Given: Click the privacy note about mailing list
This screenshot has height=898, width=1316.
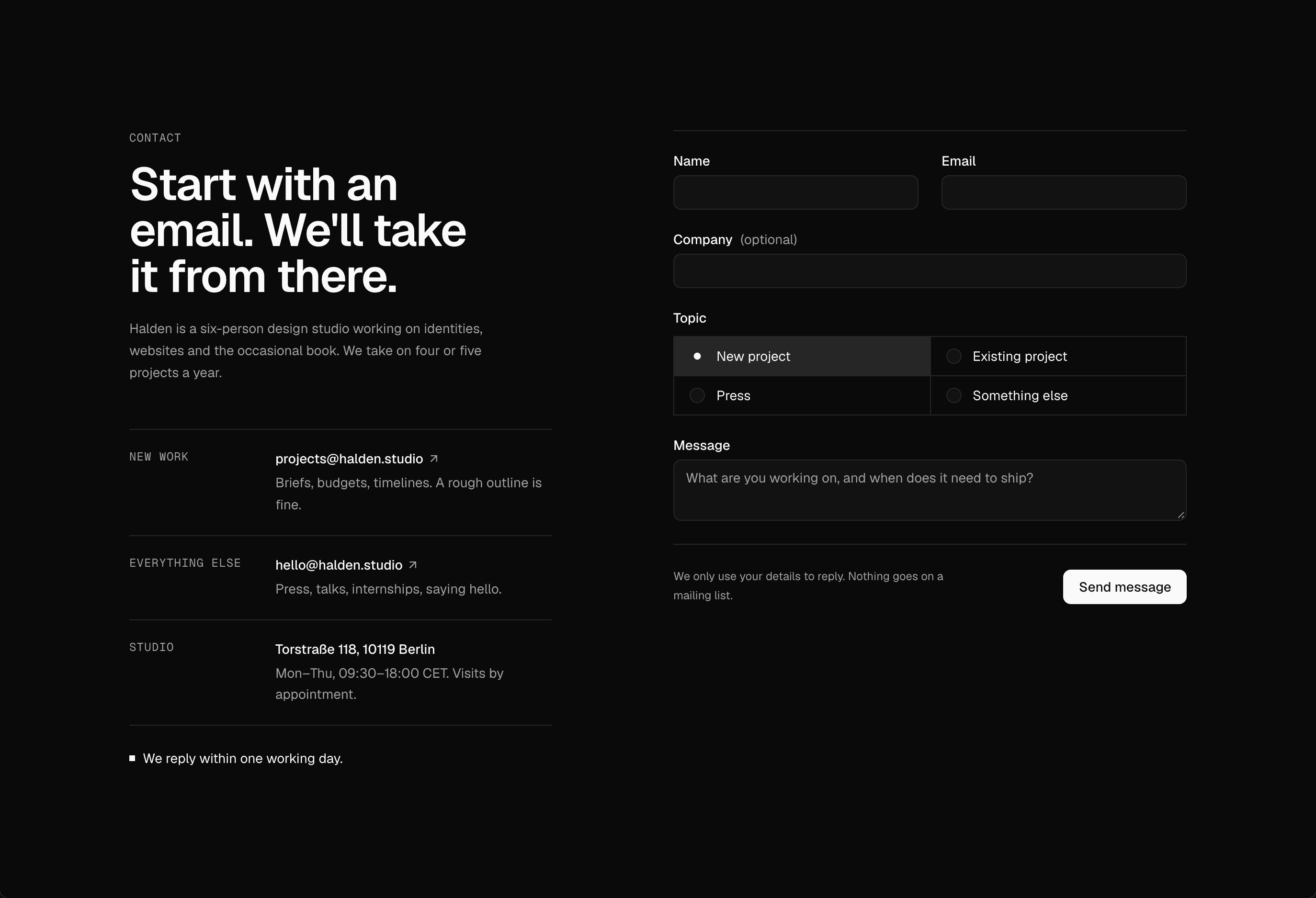Looking at the screenshot, I should tap(808, 585).
